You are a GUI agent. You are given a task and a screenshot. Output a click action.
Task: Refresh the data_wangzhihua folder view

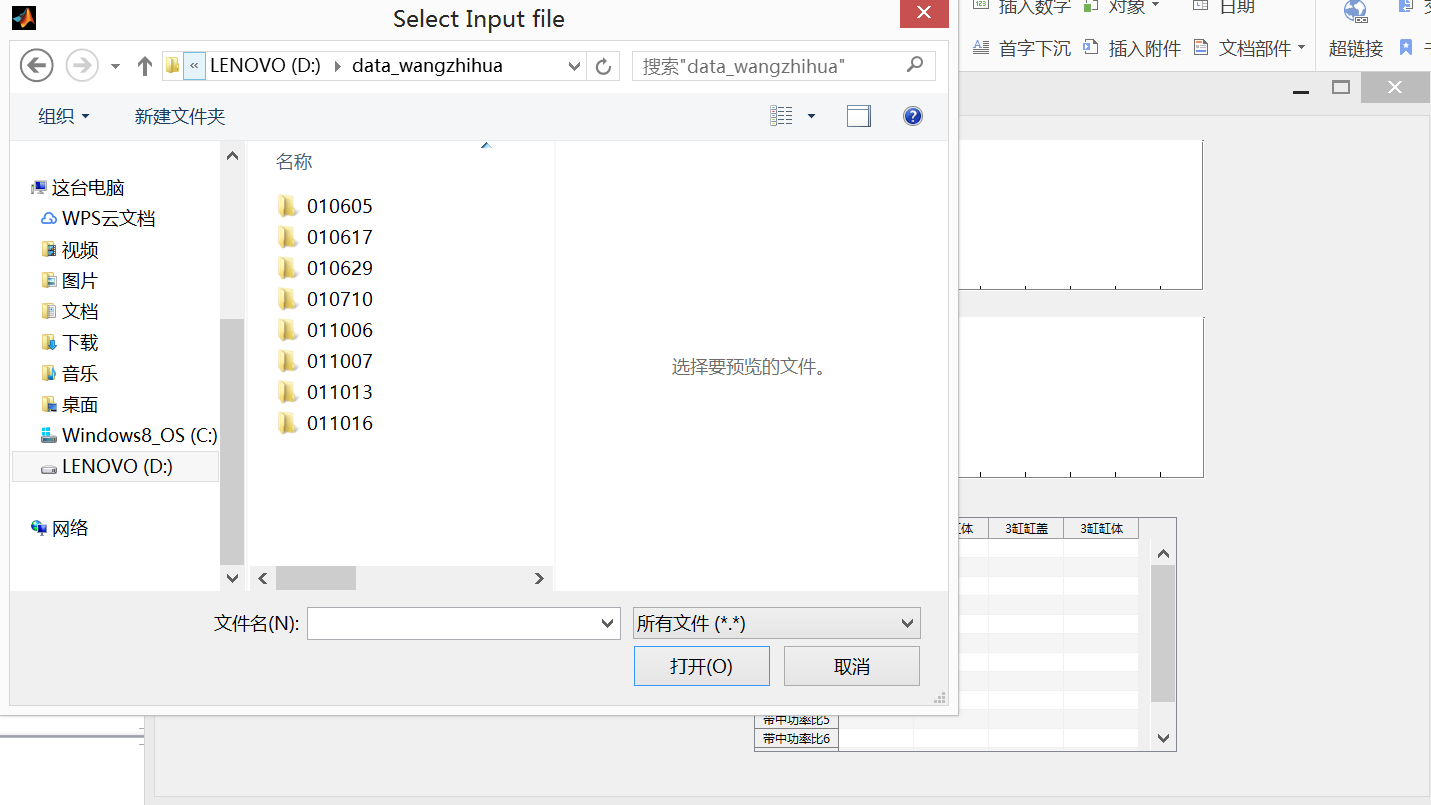click(603, 66)
